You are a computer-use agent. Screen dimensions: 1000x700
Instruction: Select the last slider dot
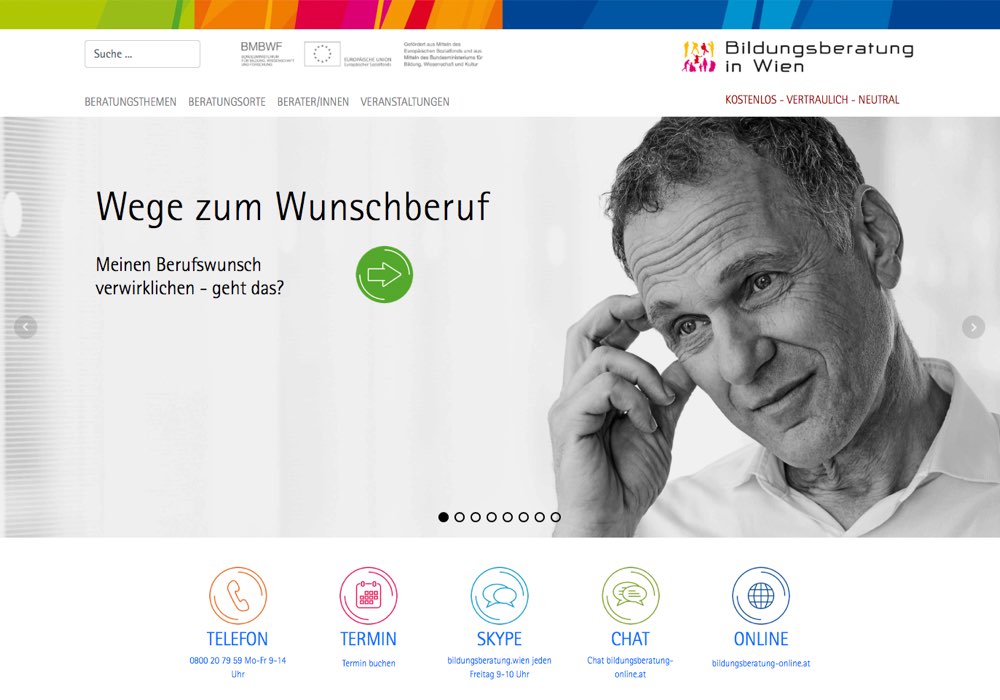[x=555, y=517]
